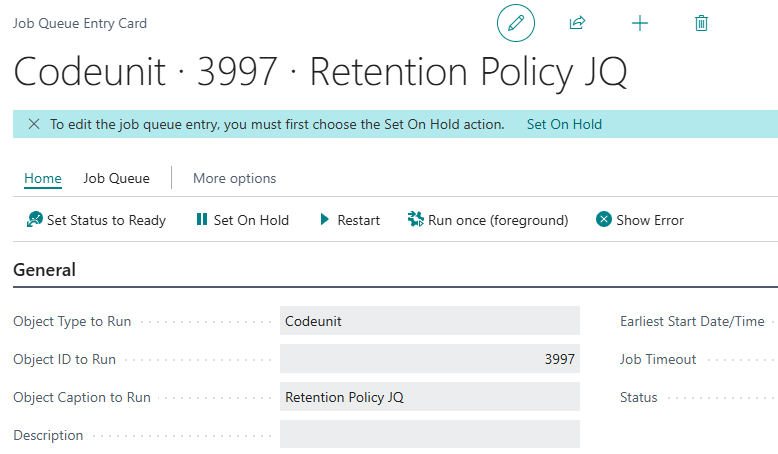This screenshot has width=778, height=454.
Task: Collapse the General section header
Action: pos(44,270)
